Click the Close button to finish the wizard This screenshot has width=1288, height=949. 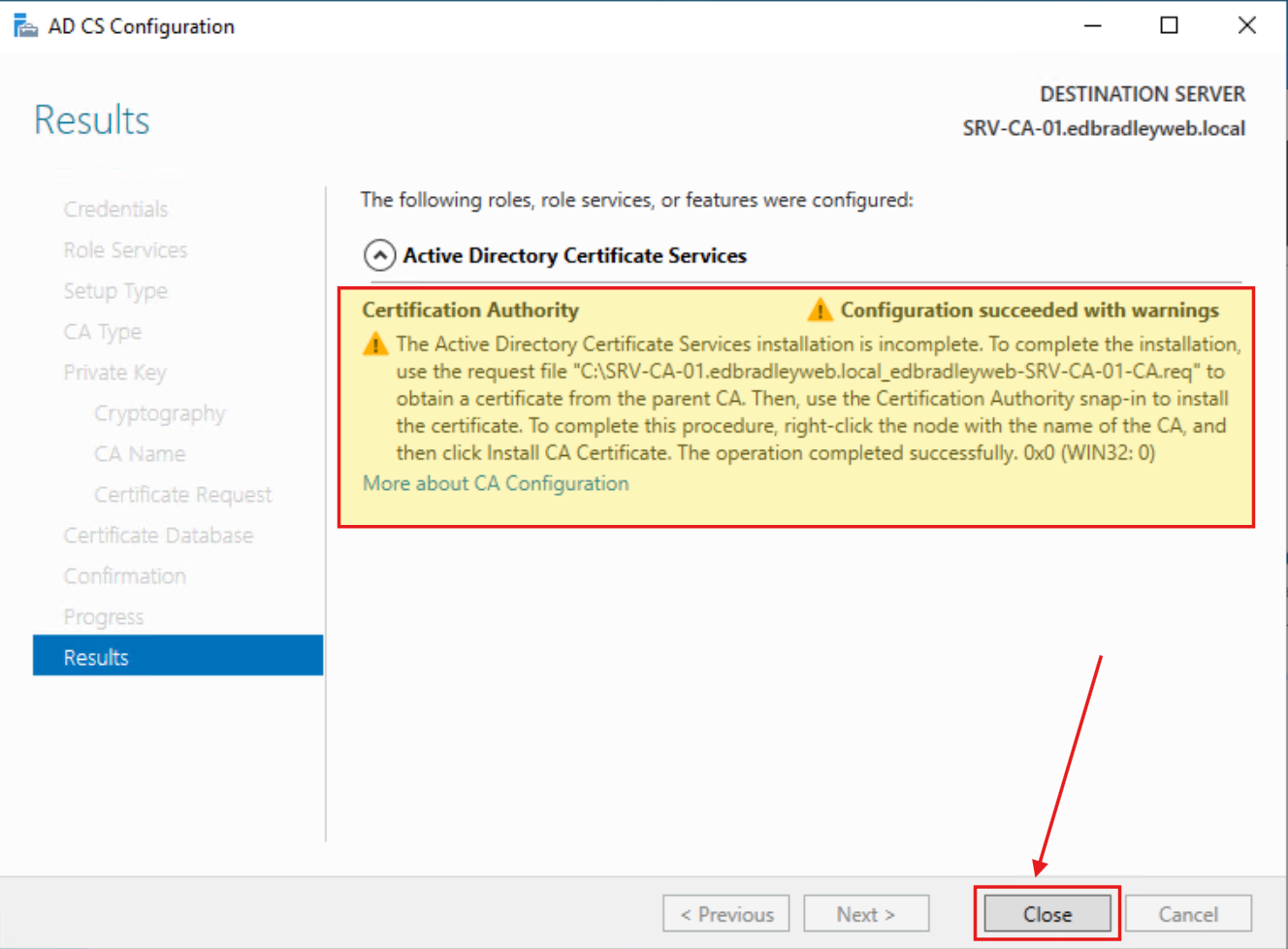coord(1046,913)
